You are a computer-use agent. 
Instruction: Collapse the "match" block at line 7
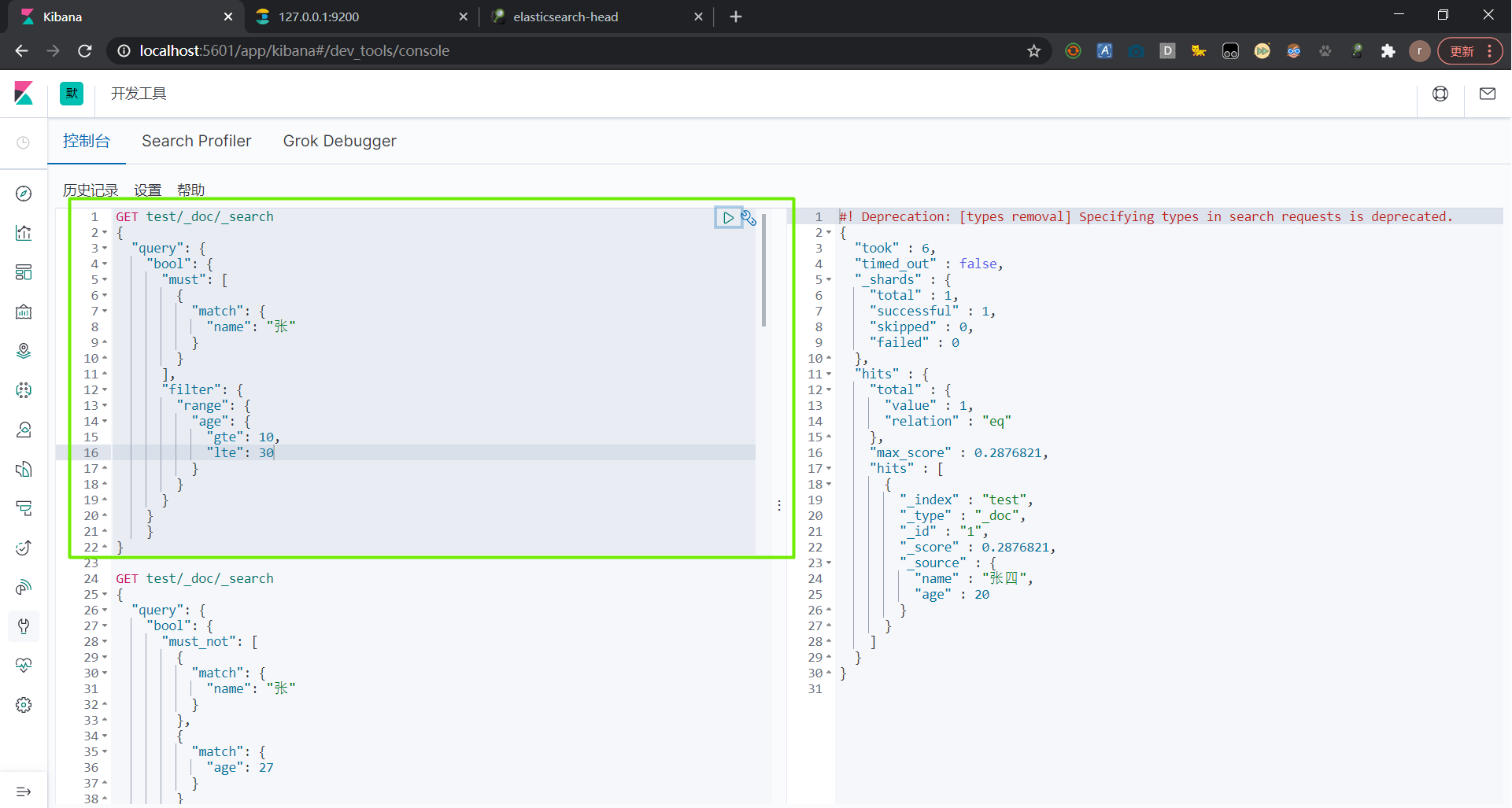[x=105, y=312]
